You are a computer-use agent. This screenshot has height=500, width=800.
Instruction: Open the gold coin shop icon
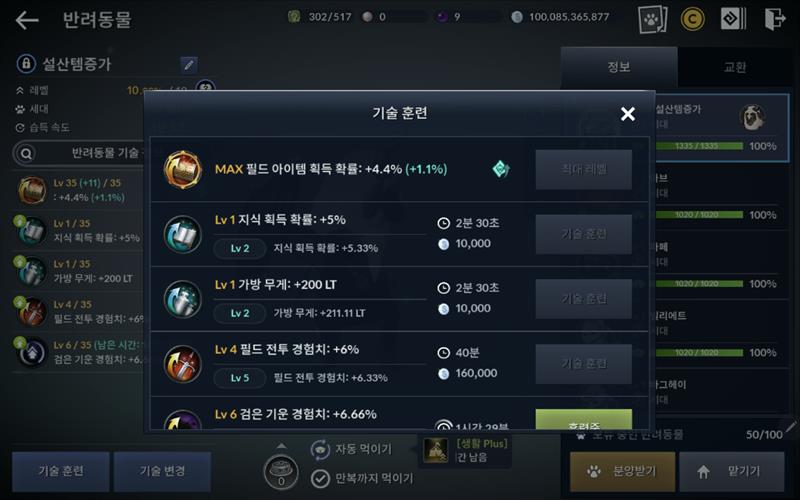pos(692,19)
